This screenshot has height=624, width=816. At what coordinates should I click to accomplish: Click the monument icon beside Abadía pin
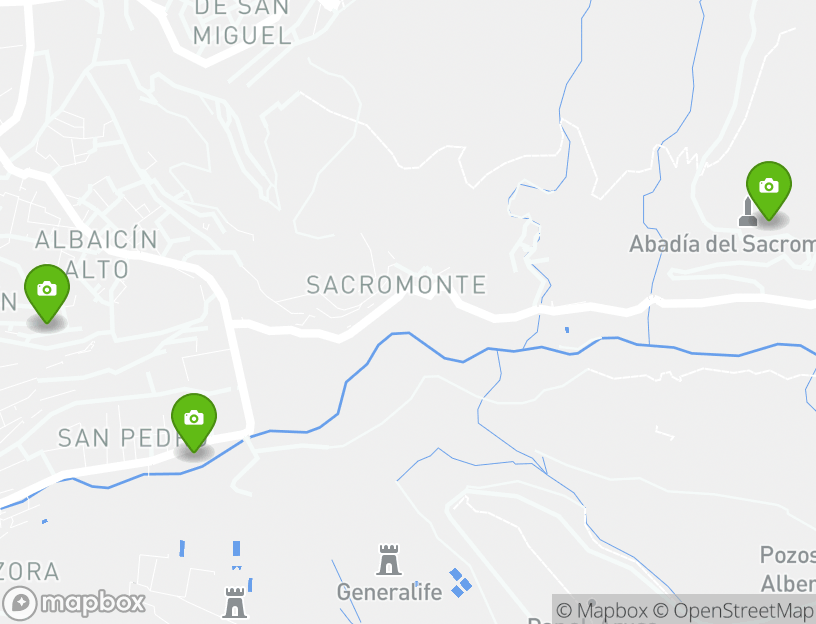748,212
